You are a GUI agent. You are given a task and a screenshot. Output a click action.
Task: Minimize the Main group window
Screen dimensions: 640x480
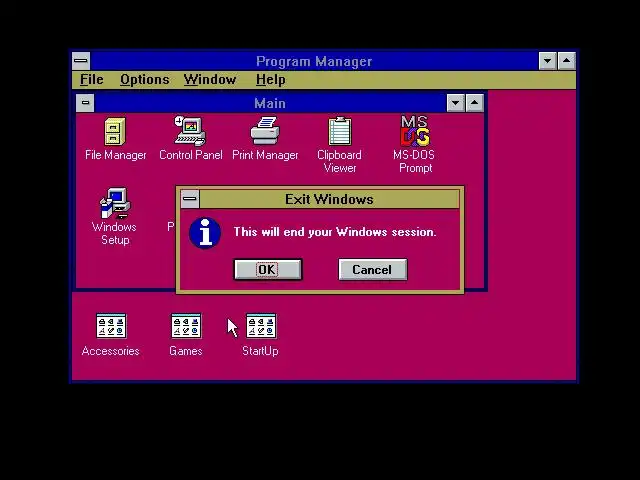(456, 103)
